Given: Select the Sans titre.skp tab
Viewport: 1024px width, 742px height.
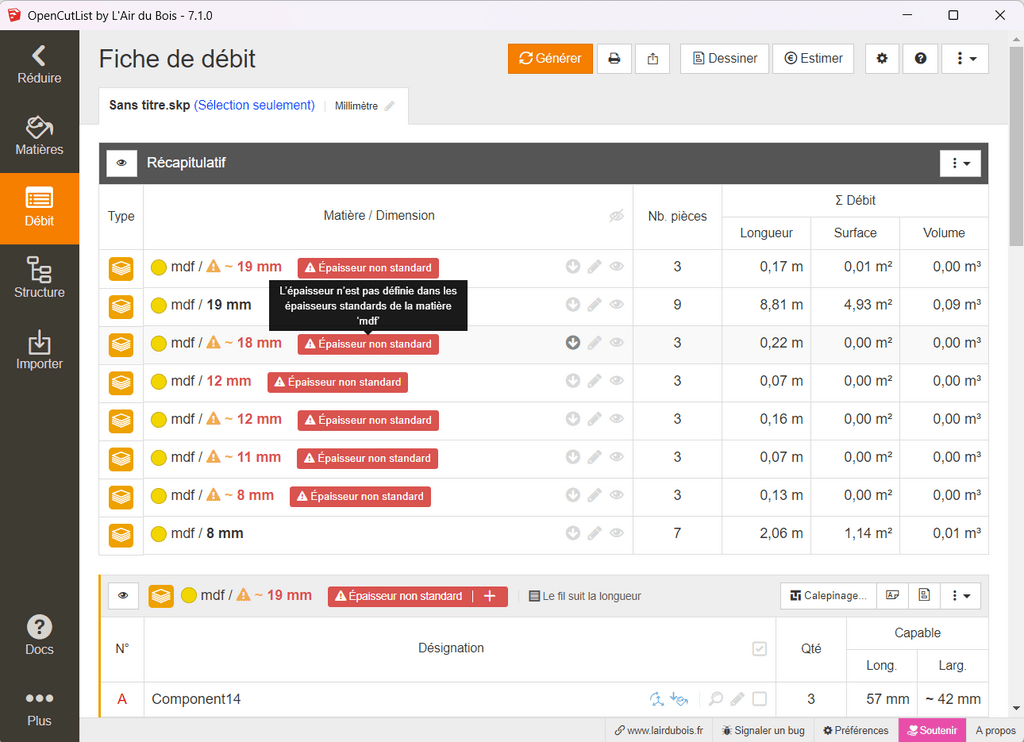Looking at the screenshot, I should pyautogui.click(x=149, y=105).
